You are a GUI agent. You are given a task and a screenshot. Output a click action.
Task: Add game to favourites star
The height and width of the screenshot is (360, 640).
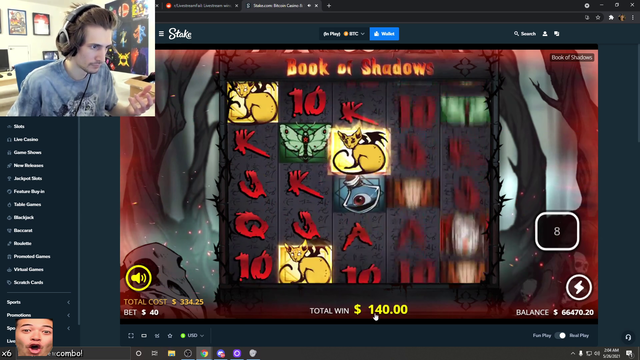coord(170,336)
